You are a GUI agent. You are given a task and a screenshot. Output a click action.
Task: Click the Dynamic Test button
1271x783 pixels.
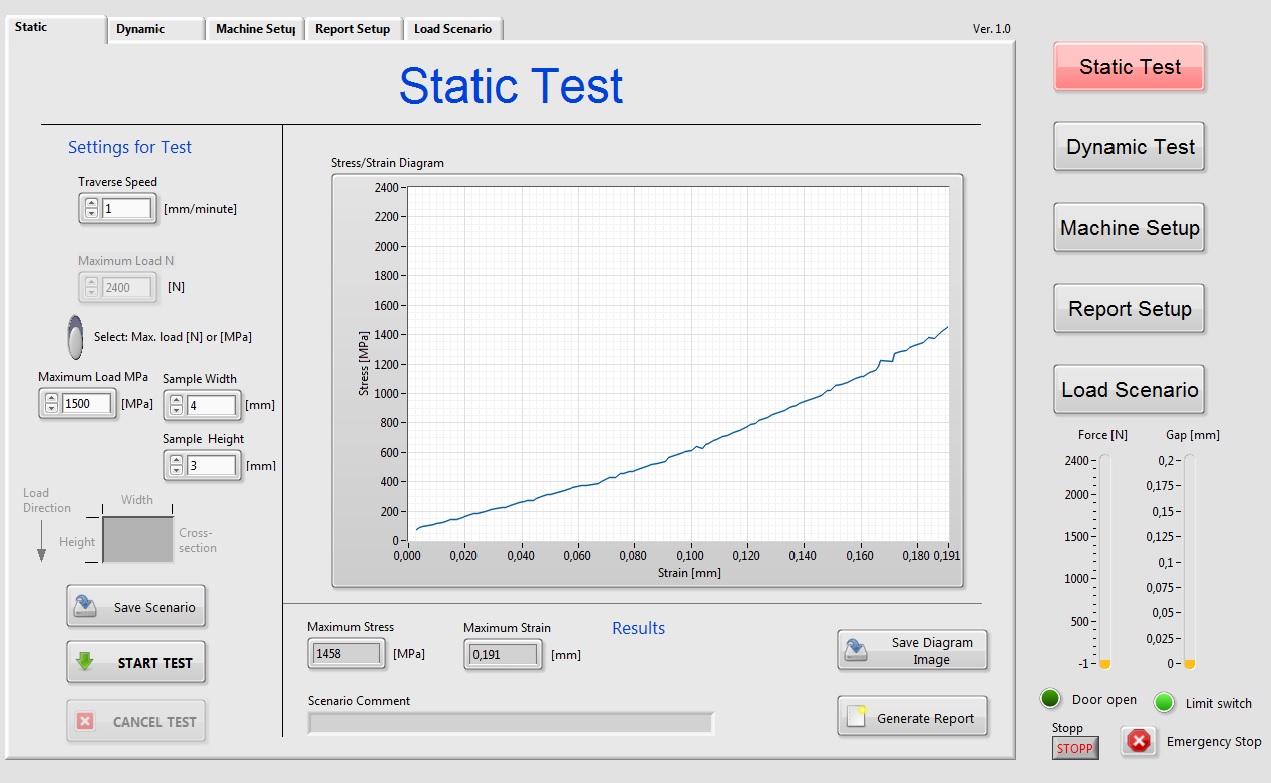[1129, 147]
